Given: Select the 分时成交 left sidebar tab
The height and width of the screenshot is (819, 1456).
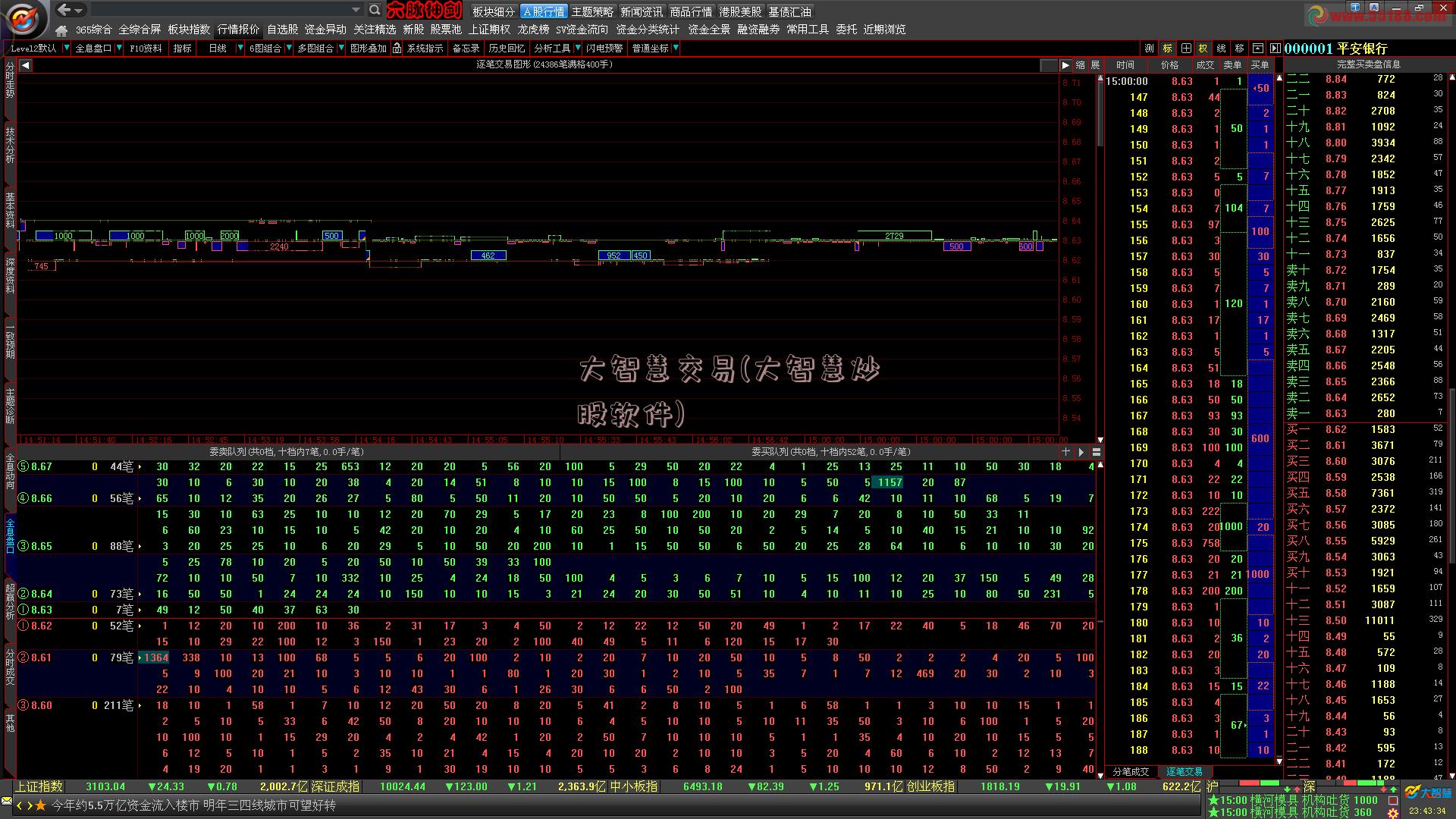Looking at the screenshot, I should [x=10, y=667].
